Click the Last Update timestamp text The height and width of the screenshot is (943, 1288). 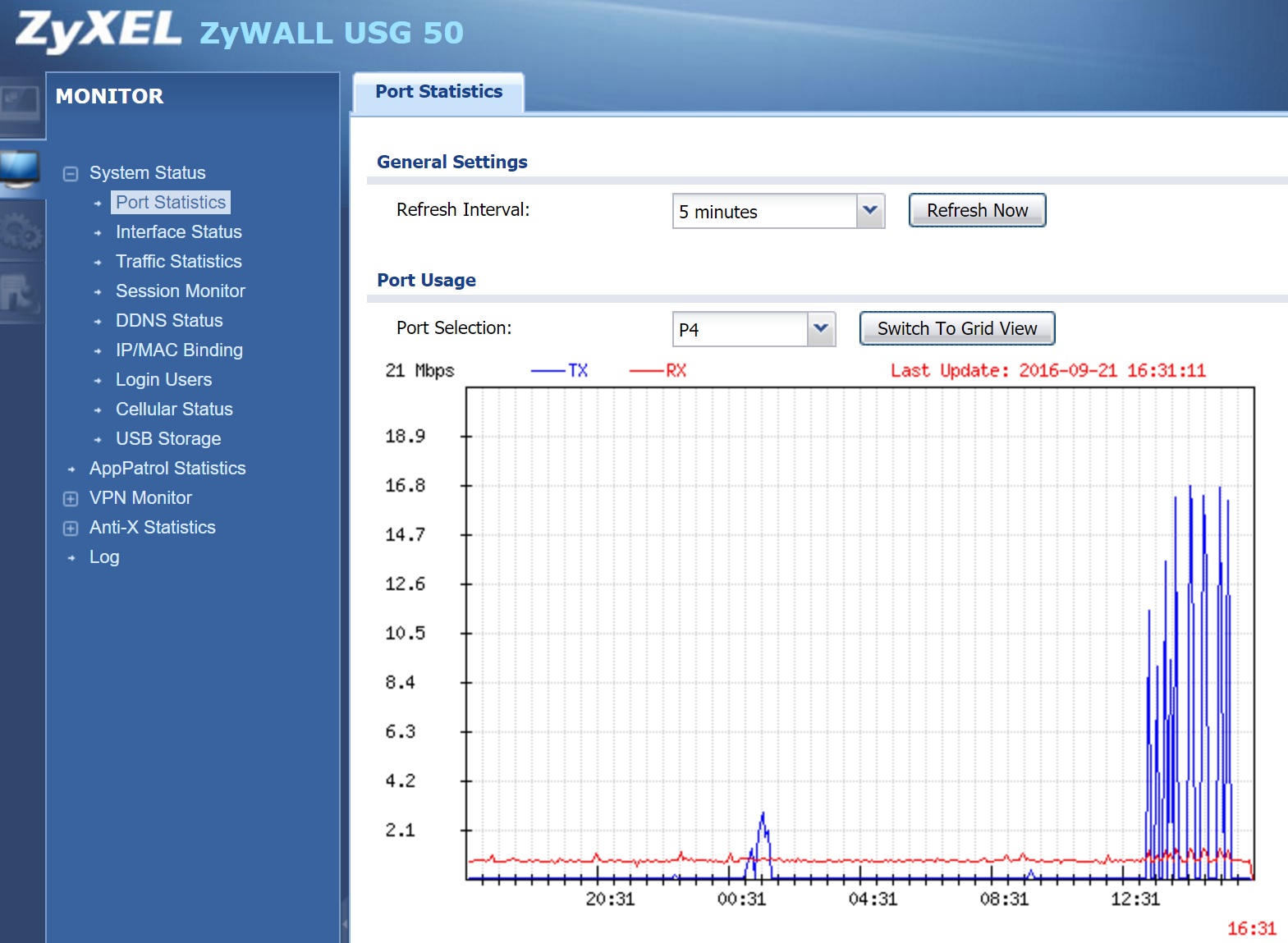point(1048,370)
